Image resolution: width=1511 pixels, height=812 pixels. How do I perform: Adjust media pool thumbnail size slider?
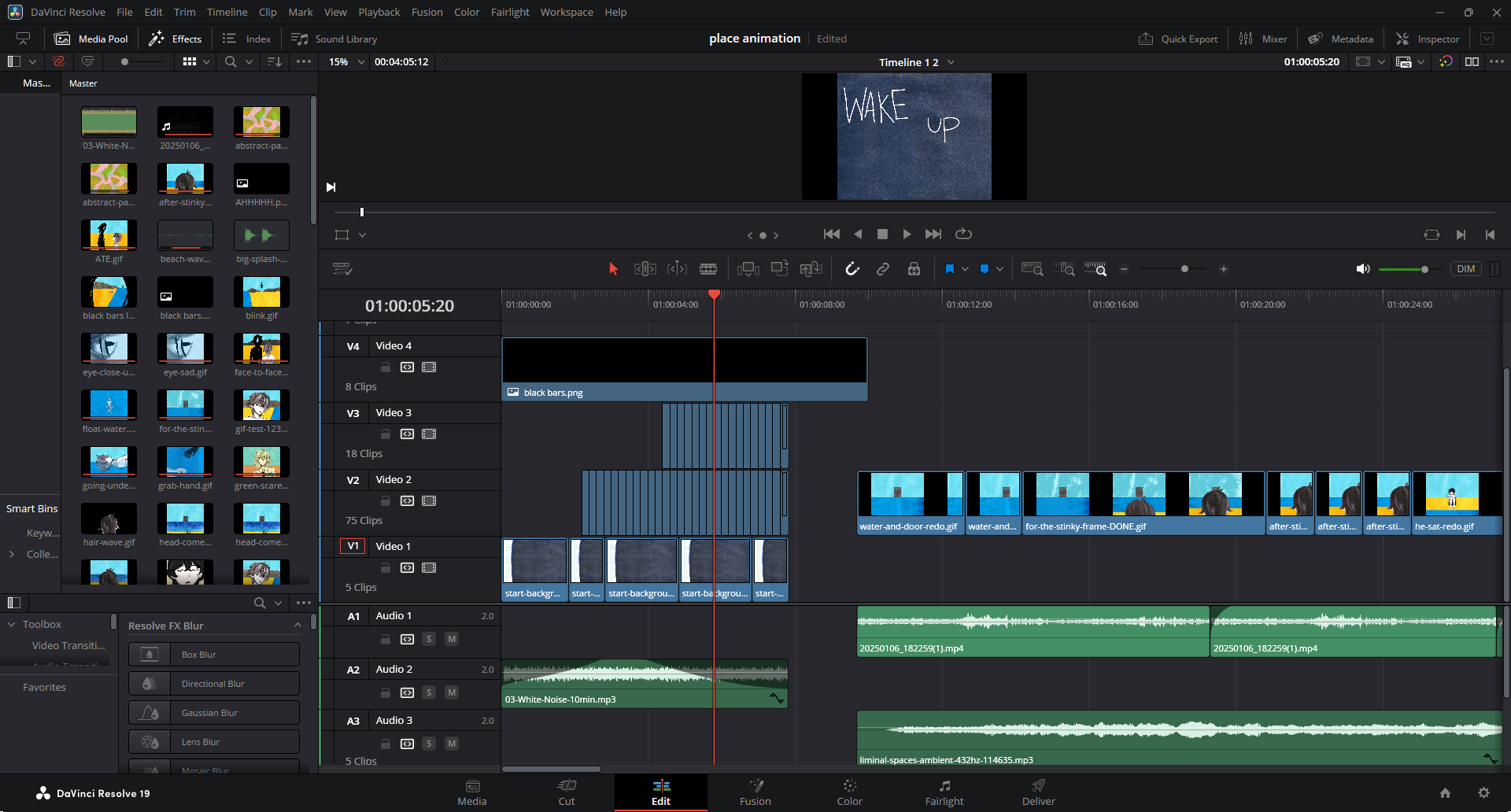(124, 61)
